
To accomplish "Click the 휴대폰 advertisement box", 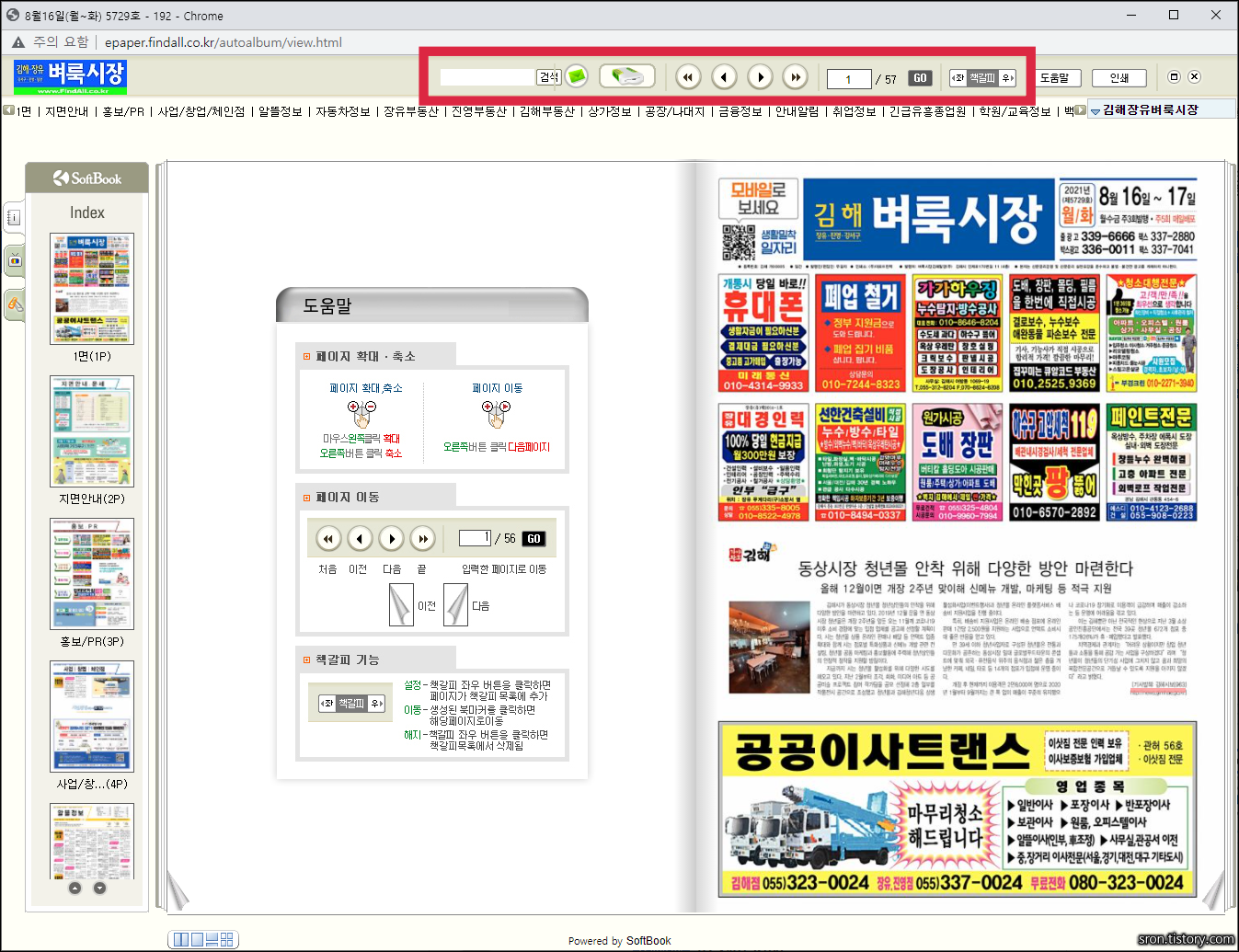I will [x=764, y=333].
